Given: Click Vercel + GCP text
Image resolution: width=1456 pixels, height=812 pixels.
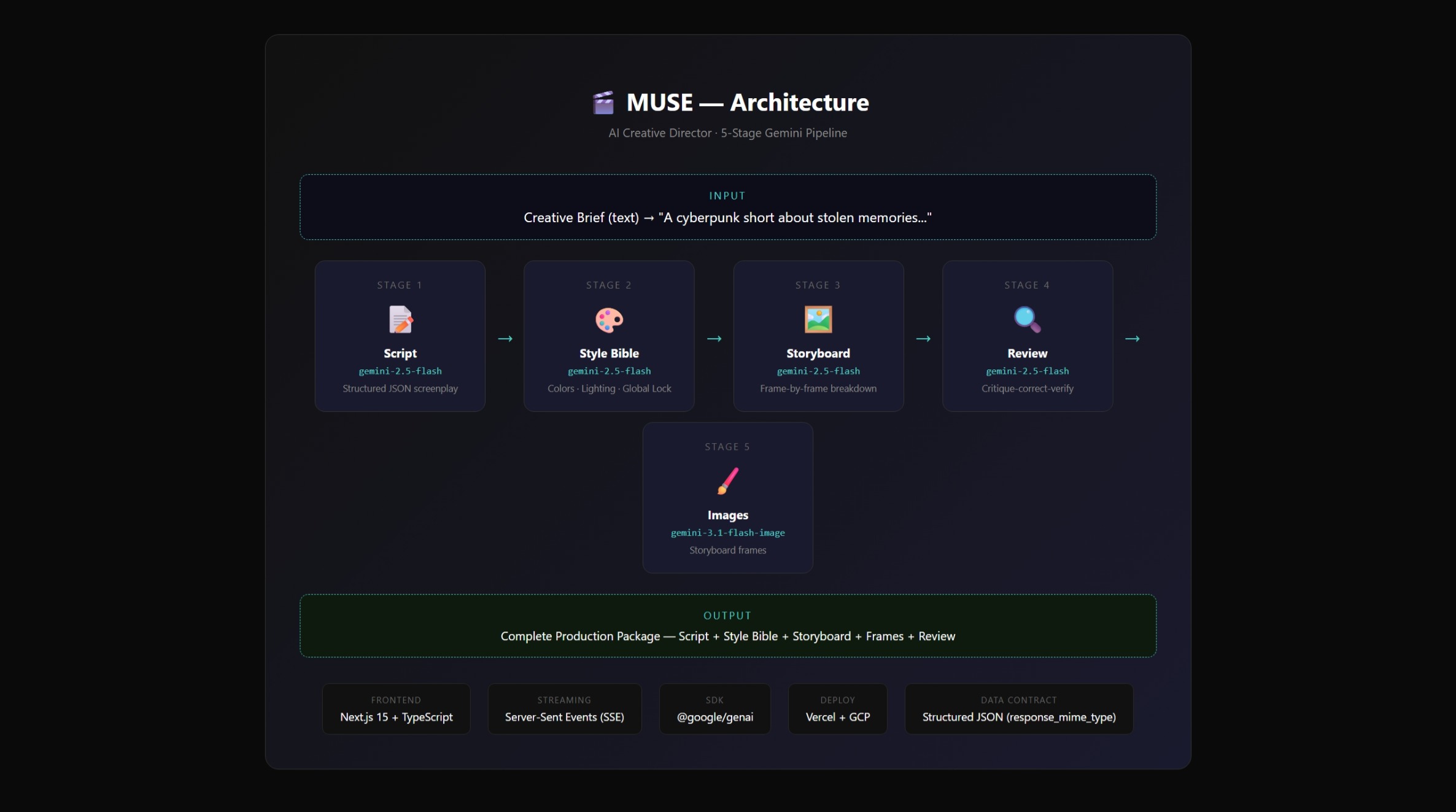Looking at the screenshot, I should pos(838,717).
